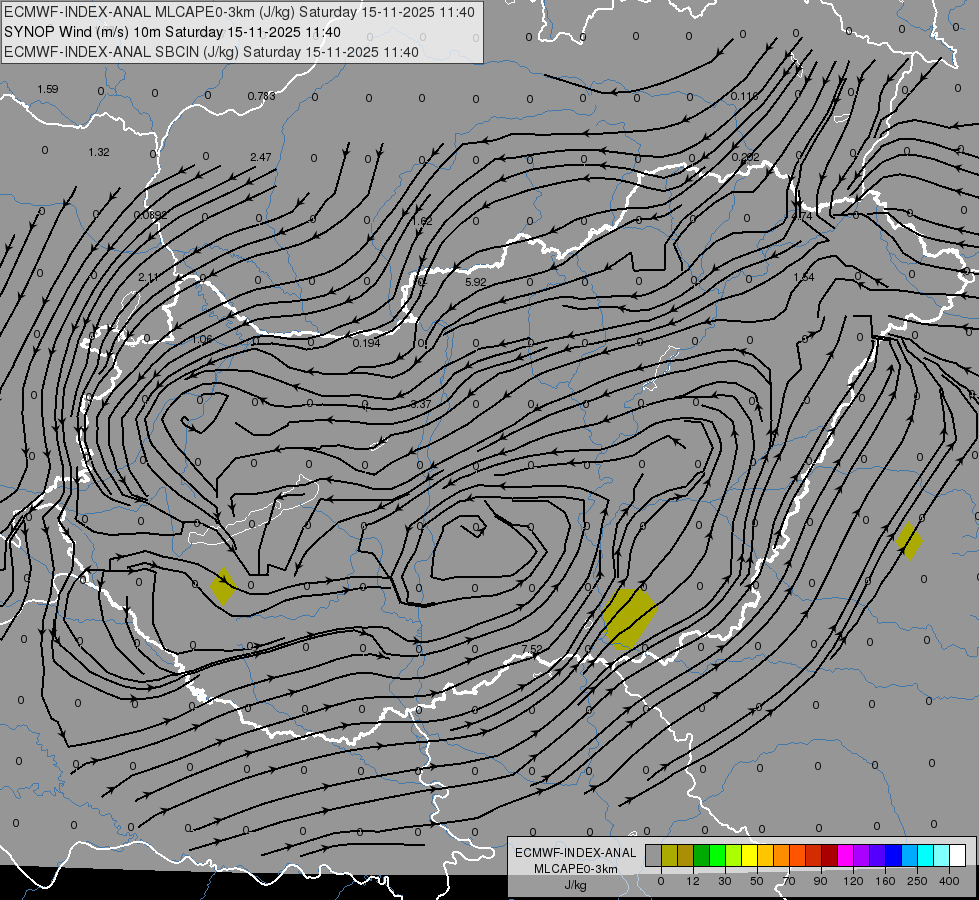Screen dimensions: 979x900
Task: Select the pure yellow legend swatch
Action: click(x=750, y=855)
